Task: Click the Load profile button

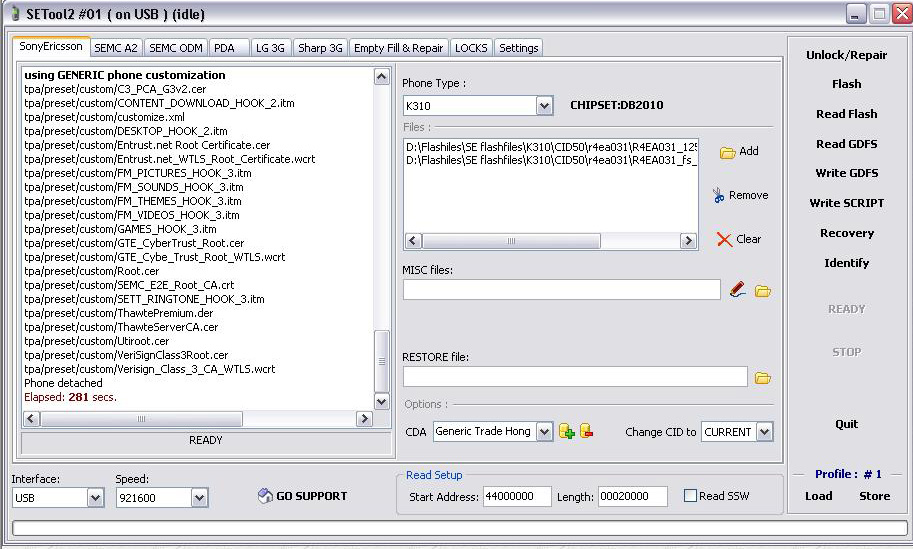Action: click(x=819, y=496)
